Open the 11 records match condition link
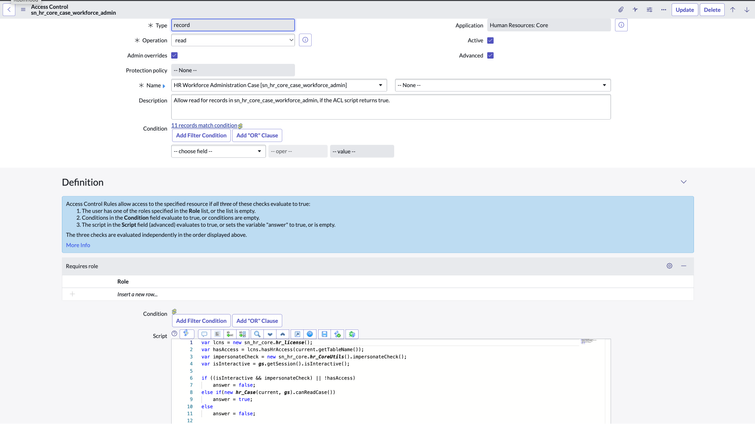This screenshot has width=755, height=424. (204, 125)
